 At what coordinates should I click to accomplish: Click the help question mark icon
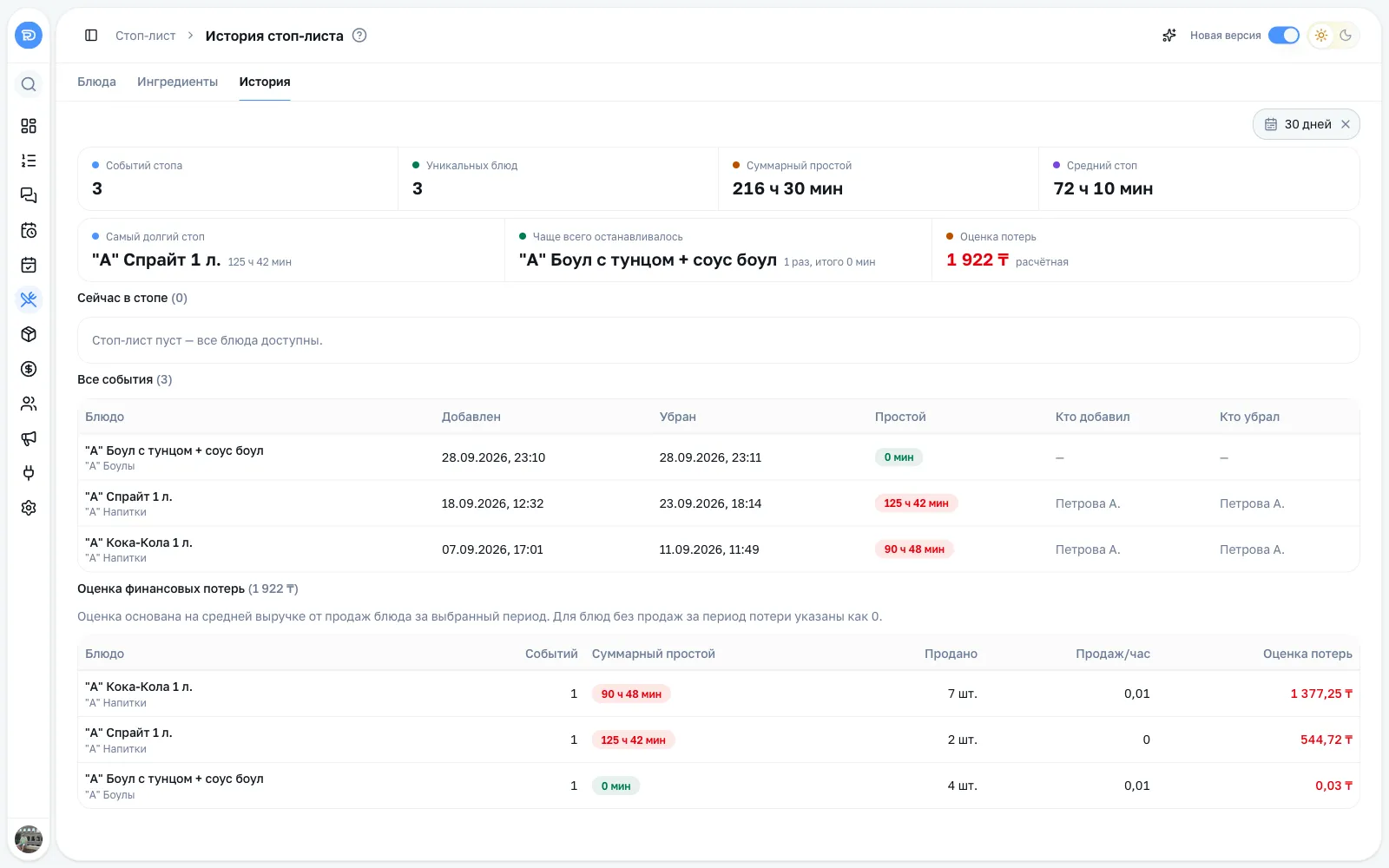[359, 36]
